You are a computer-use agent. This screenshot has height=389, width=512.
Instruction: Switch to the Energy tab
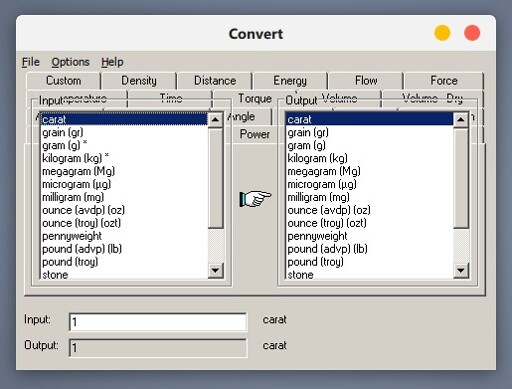[290, 81]
